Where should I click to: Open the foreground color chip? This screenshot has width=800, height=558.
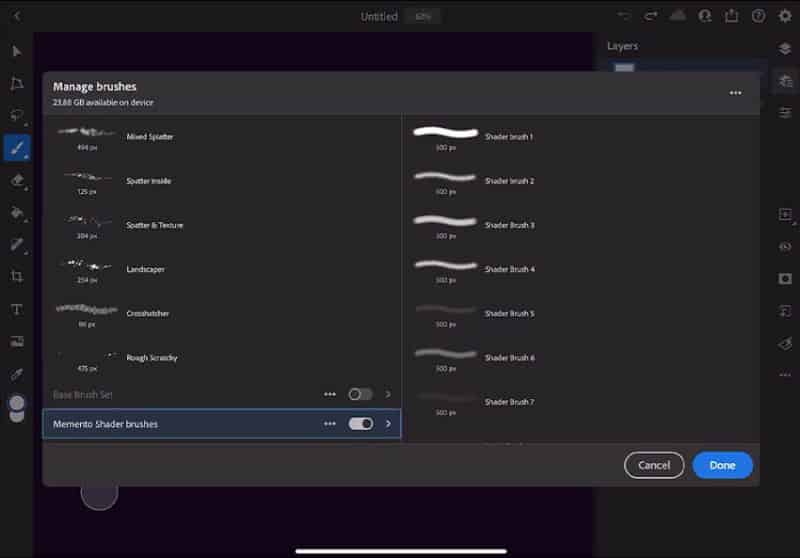point(17,403)
